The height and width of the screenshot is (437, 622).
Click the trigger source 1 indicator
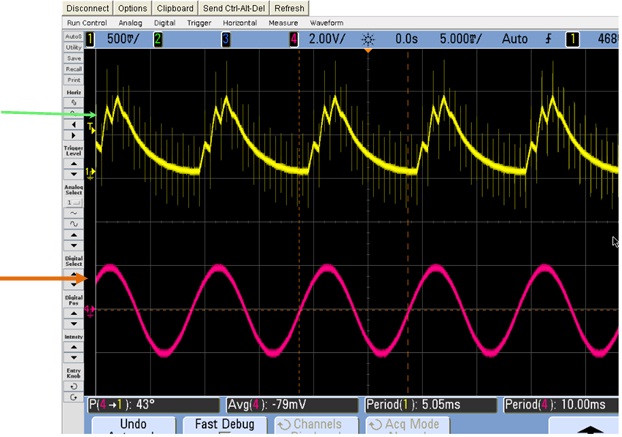pyautogui.click(x=572, y=39)
